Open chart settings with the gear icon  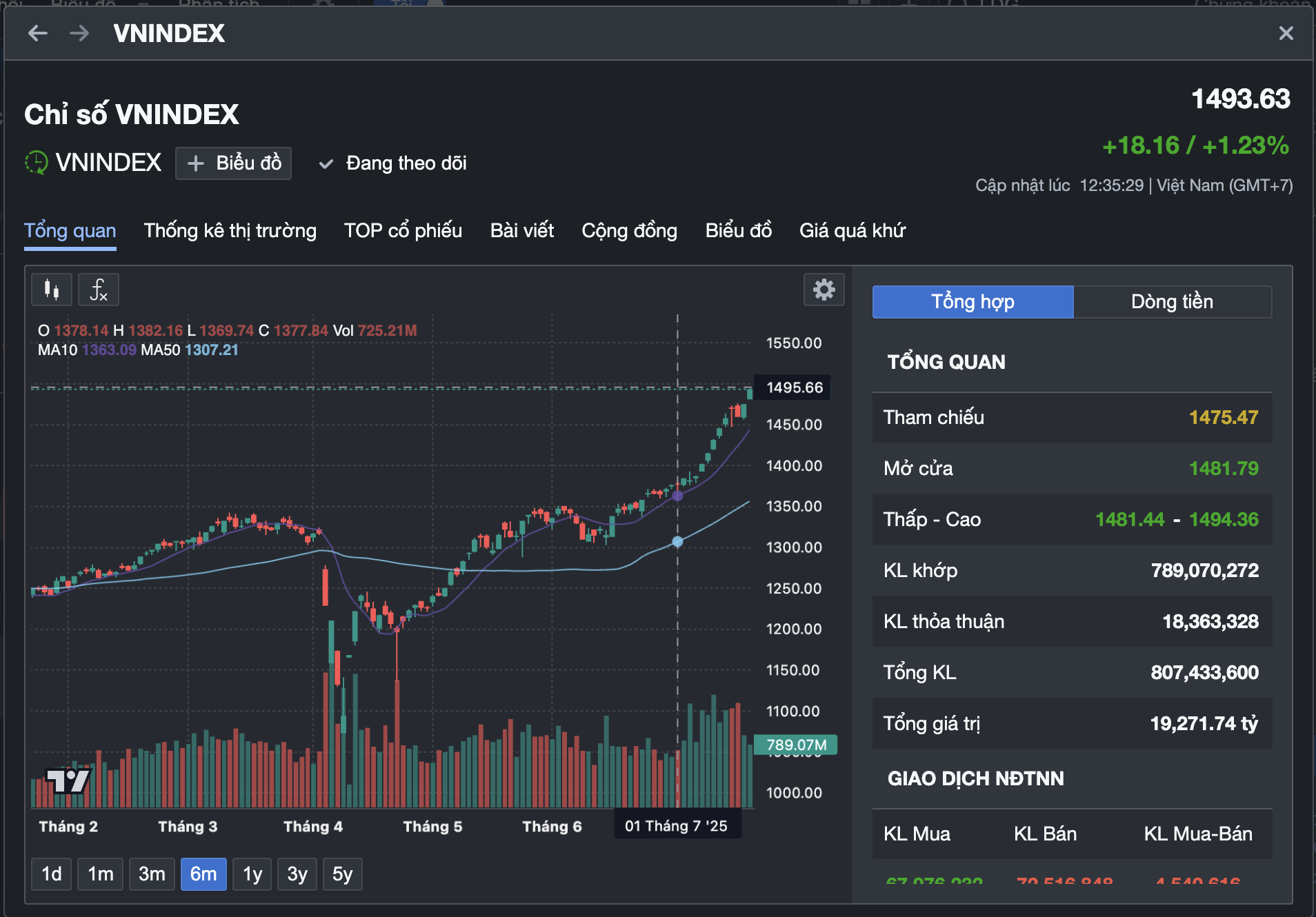825,290
